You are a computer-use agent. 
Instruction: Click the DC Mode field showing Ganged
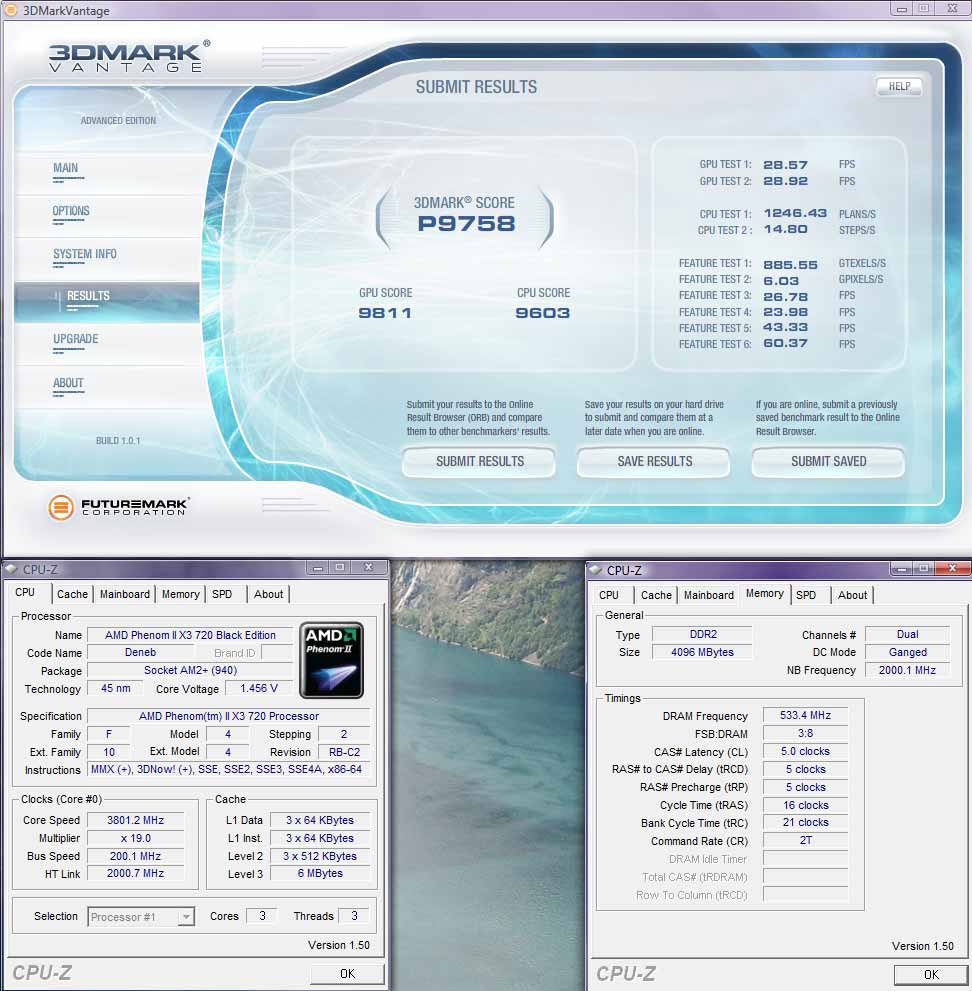tap(908, 652)
